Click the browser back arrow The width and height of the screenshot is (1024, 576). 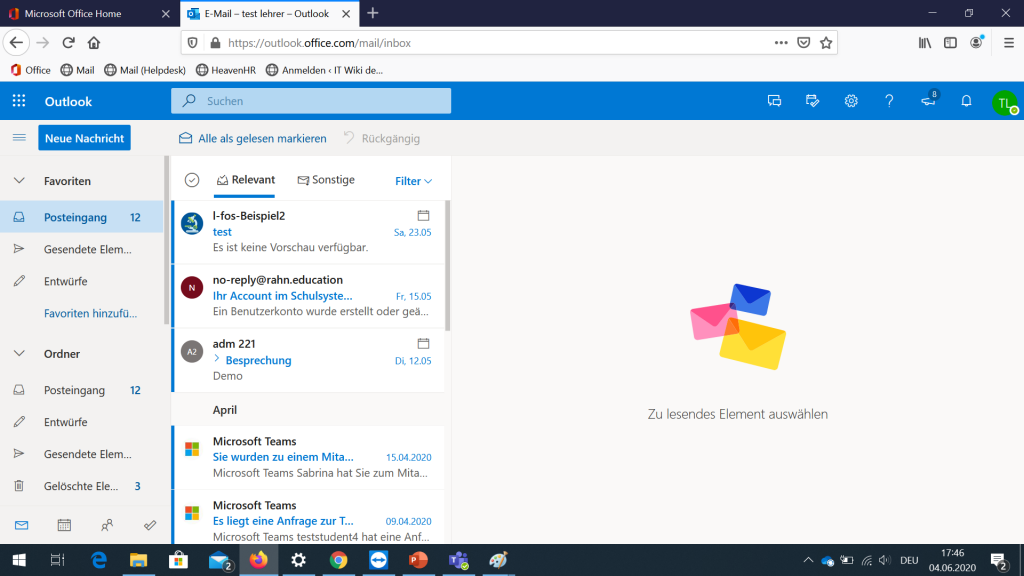[x=16, y=43]
